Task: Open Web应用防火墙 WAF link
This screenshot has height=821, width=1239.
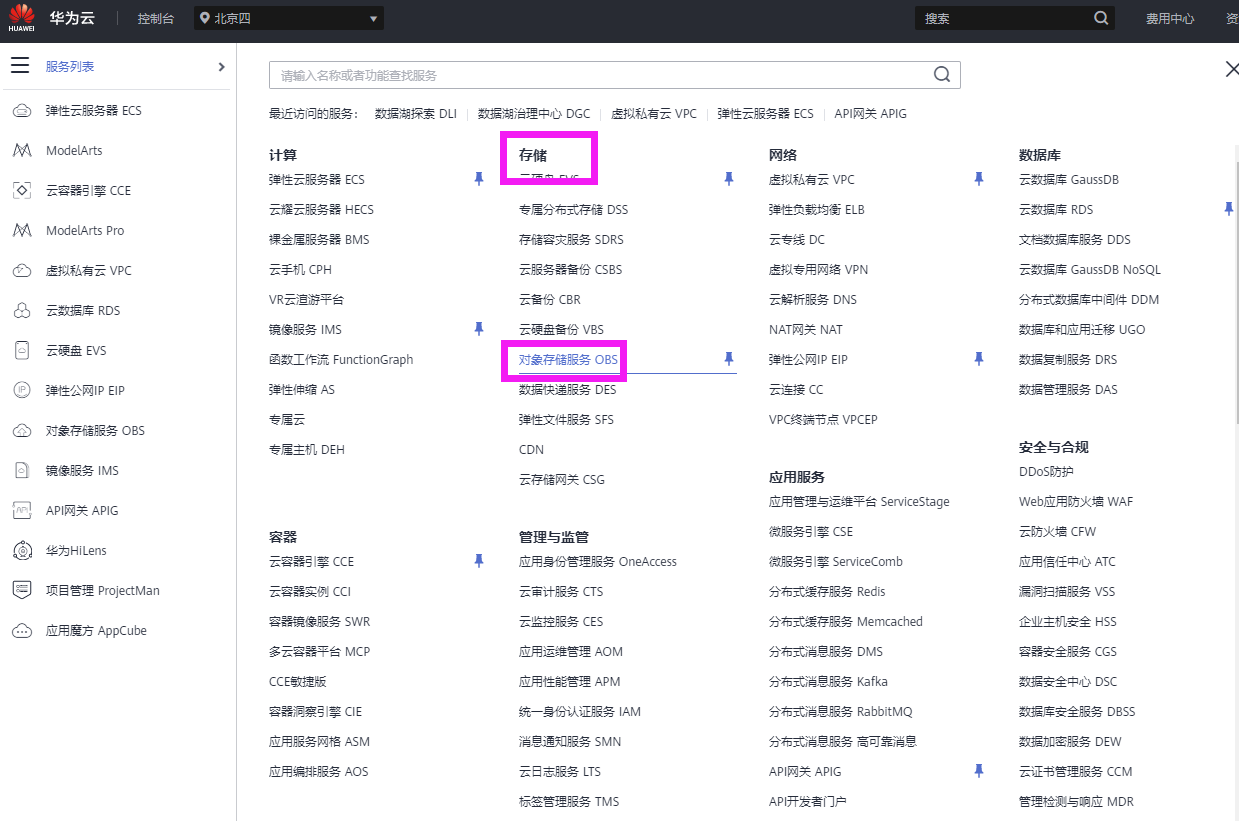Action: [x=1076, y=502]
